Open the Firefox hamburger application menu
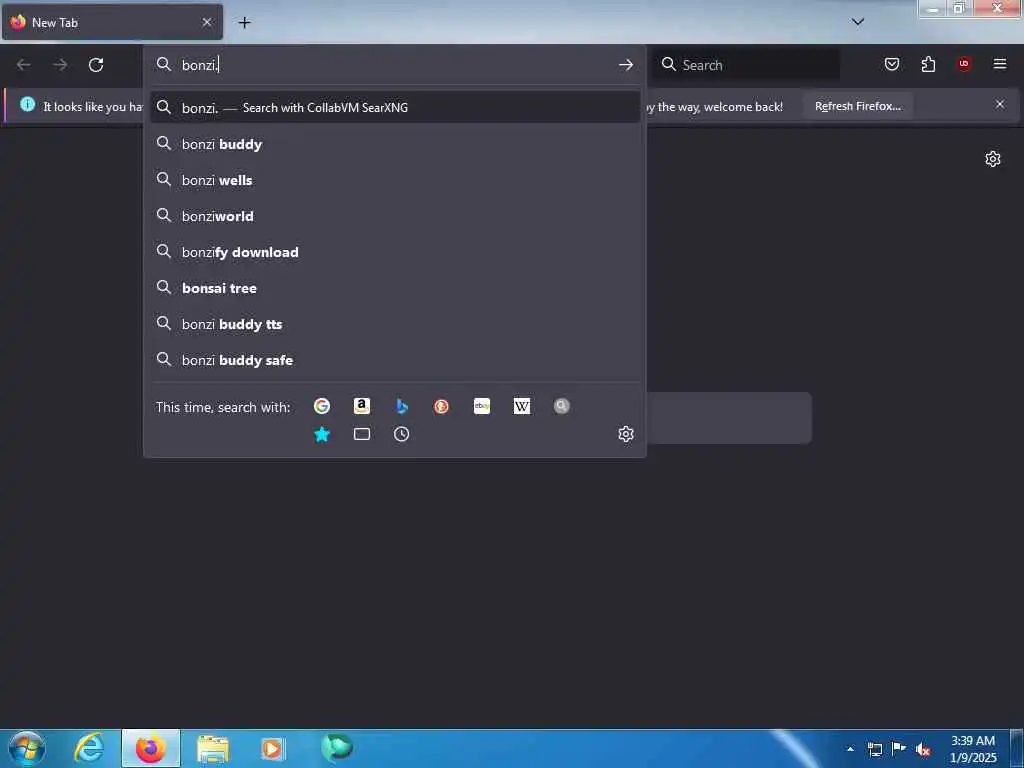 pos(1000,64)
